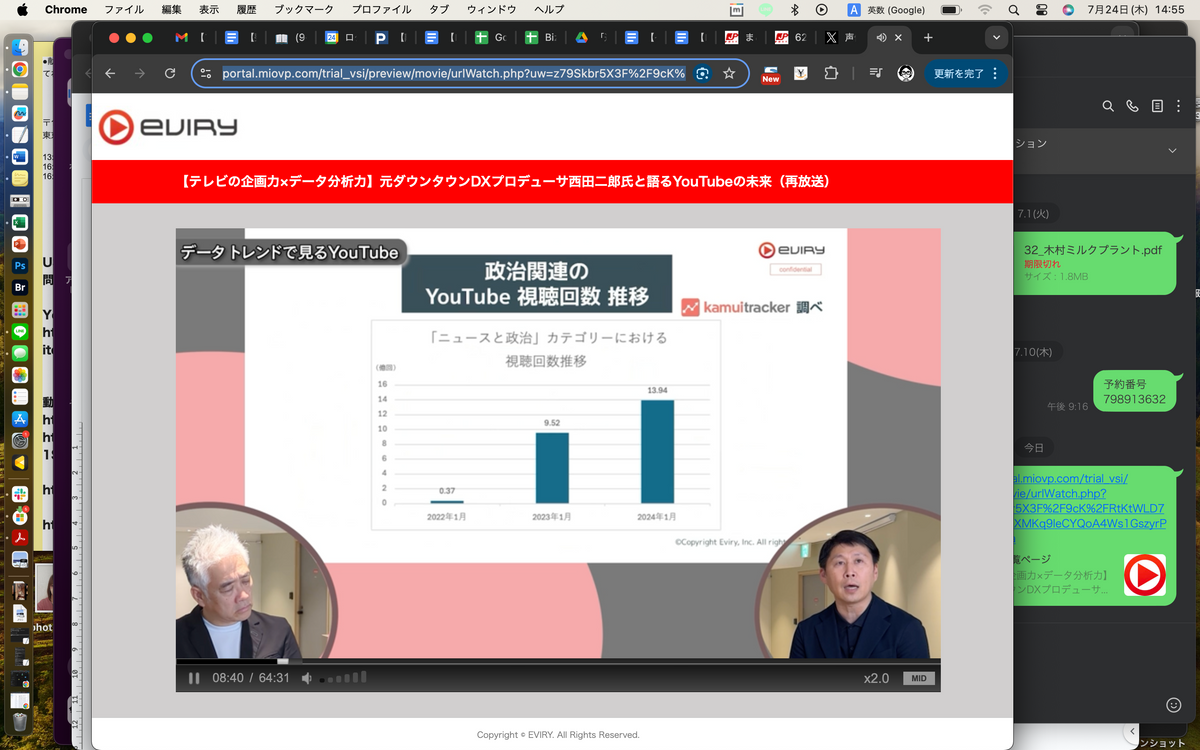Bookmark this page with the star icon
Screen dimensions: 1200x750
[729, 73]
